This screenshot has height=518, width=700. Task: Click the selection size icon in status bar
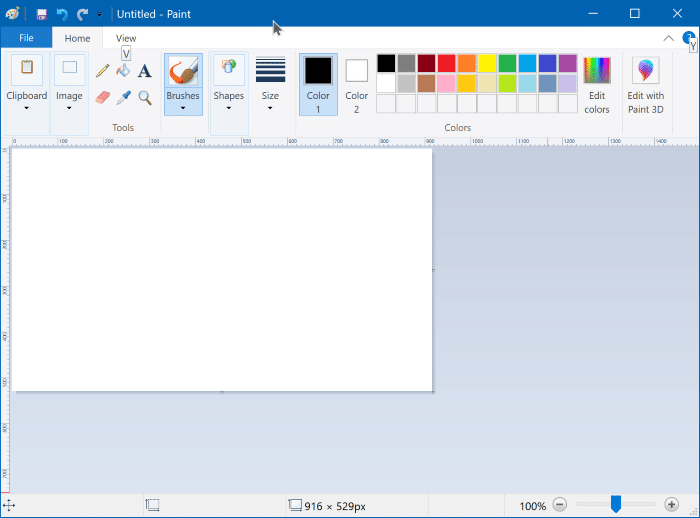tap(152, 505)
